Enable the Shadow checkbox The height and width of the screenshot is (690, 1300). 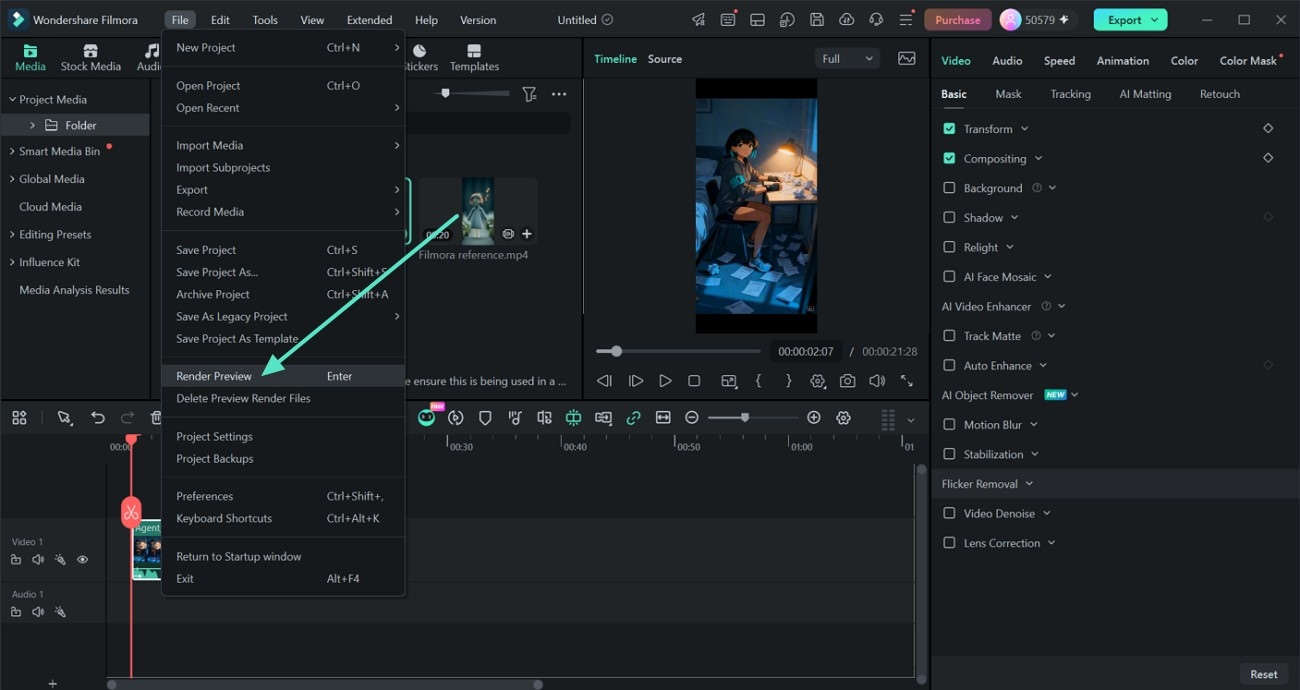pos(949,217)
